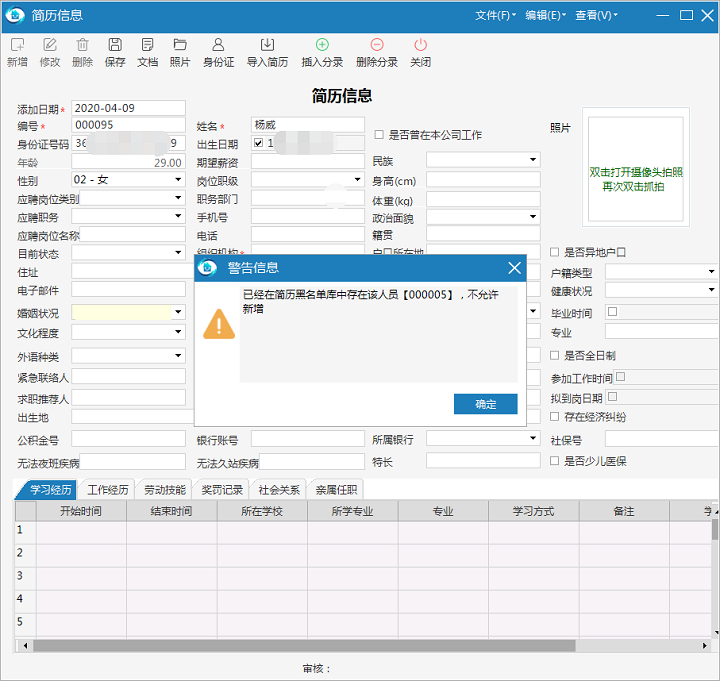Click the 所在学校 column header

[262, 511]
